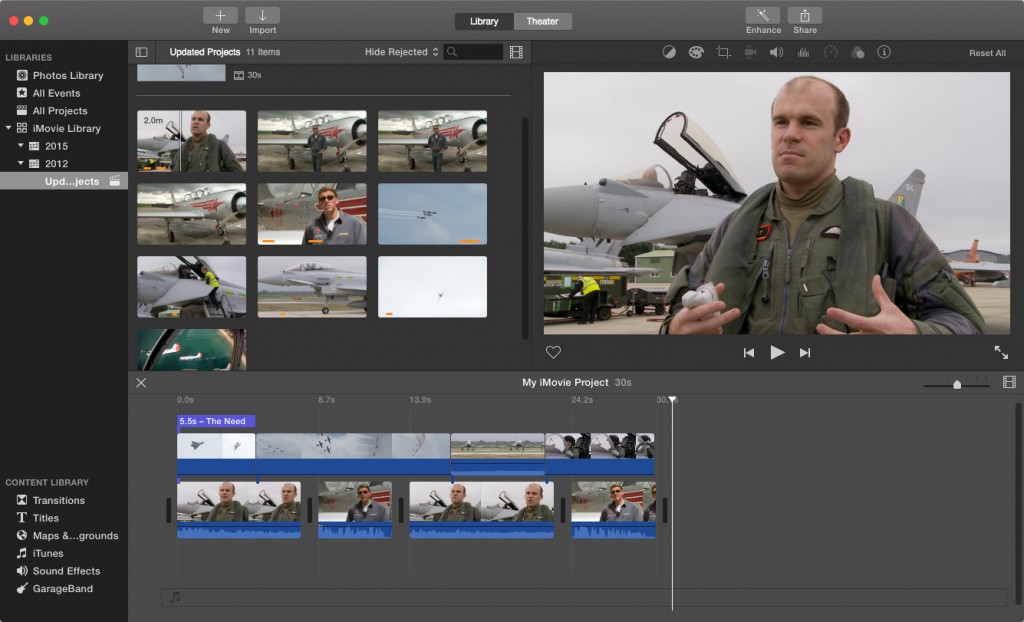Select the Upd...jects event item
The height and width of the screenshot is (622, 1024).
coord(64,181)
